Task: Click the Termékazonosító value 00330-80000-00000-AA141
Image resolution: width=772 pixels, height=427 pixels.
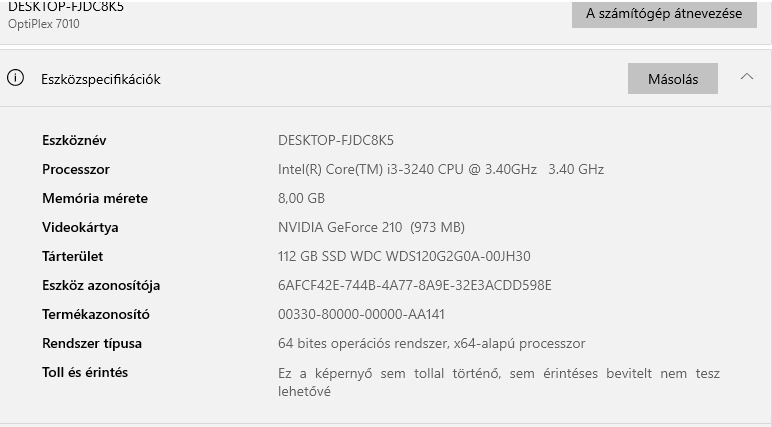Action: (361, 314)
